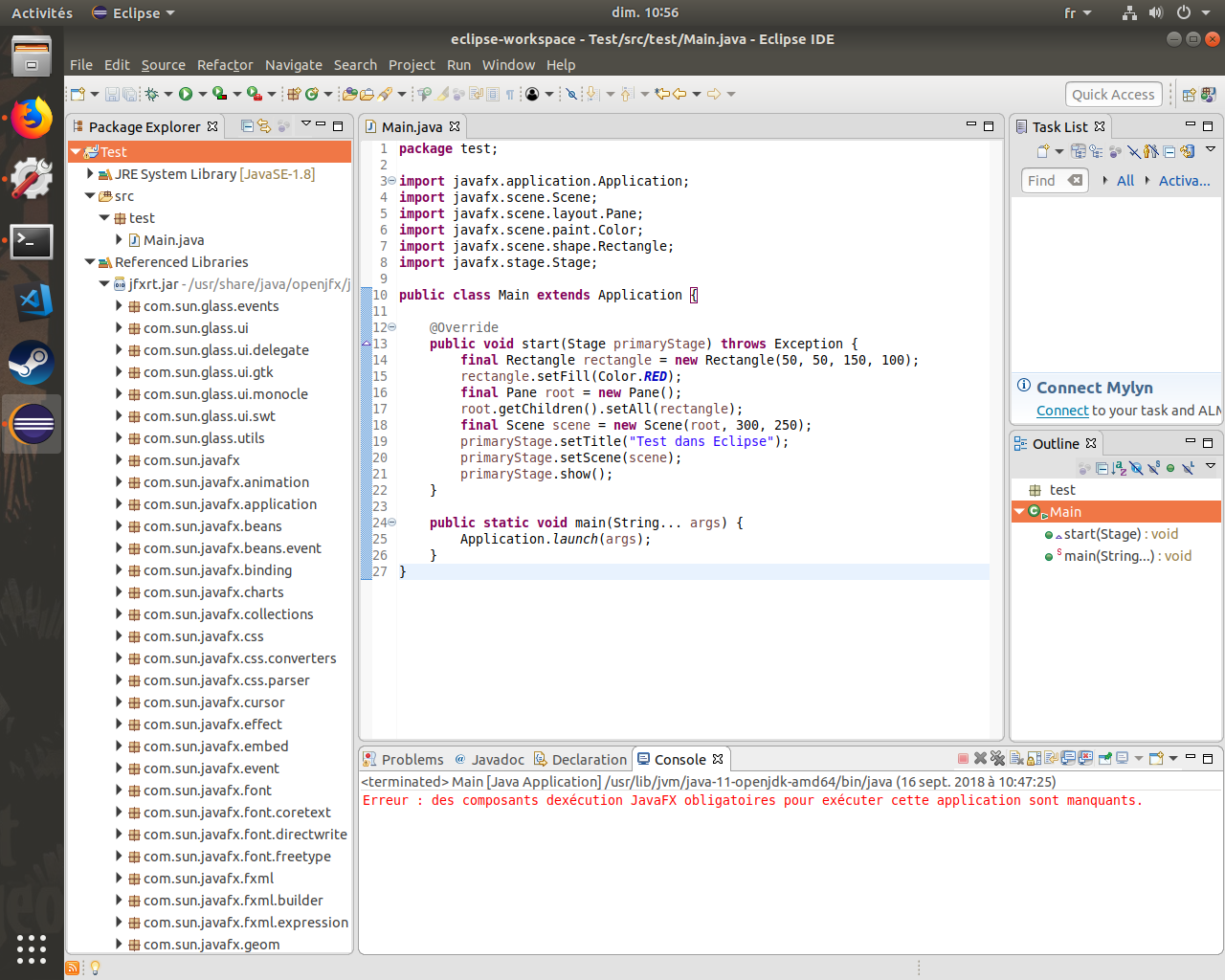Hide static members in the Outline view
The image size is (1225, 980).
click(x=1153, y=469)
